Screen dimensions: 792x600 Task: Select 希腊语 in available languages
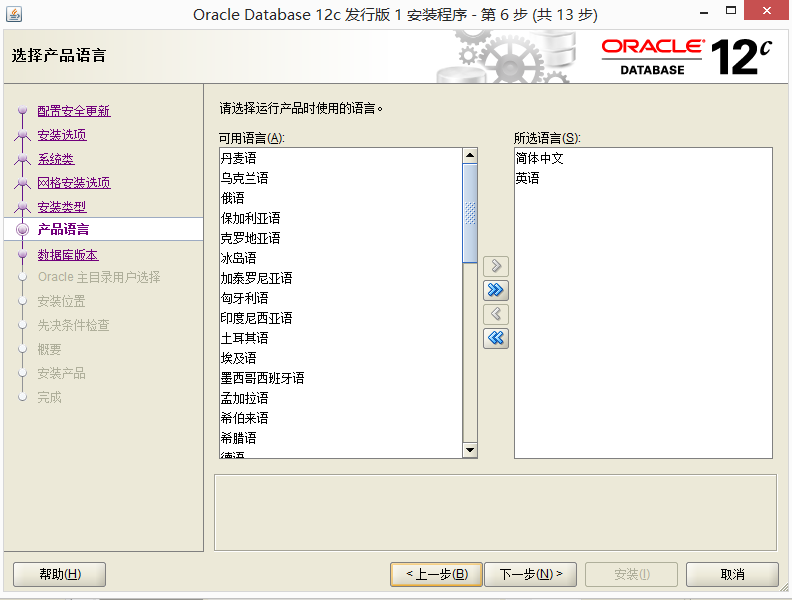click(341, 438)
